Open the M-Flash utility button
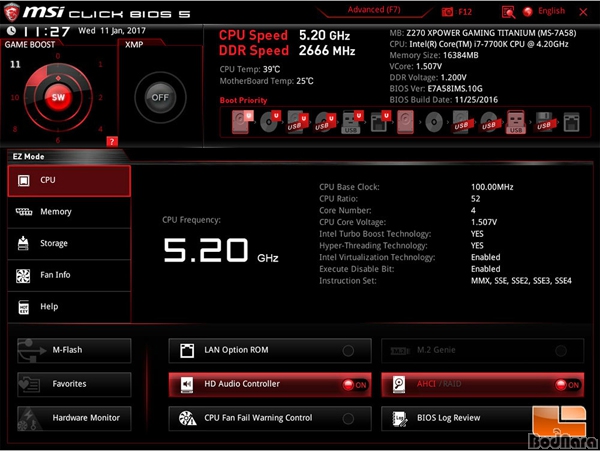 tap(74, 350)
